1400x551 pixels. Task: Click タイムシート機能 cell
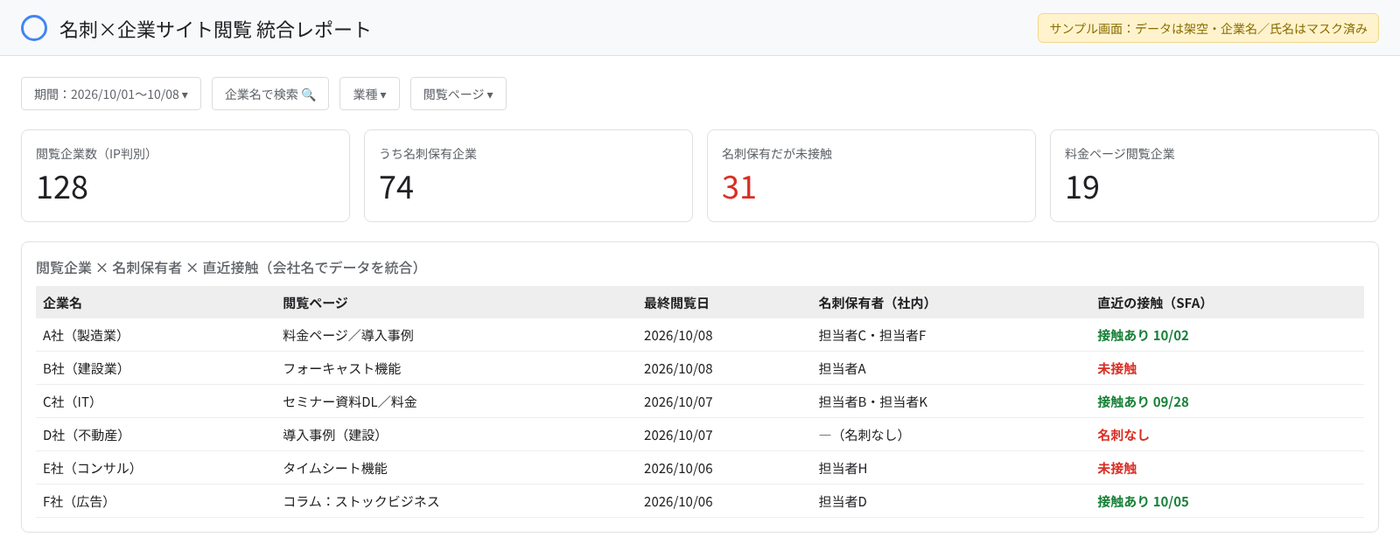pyautogui.click(x=335, y=468)
